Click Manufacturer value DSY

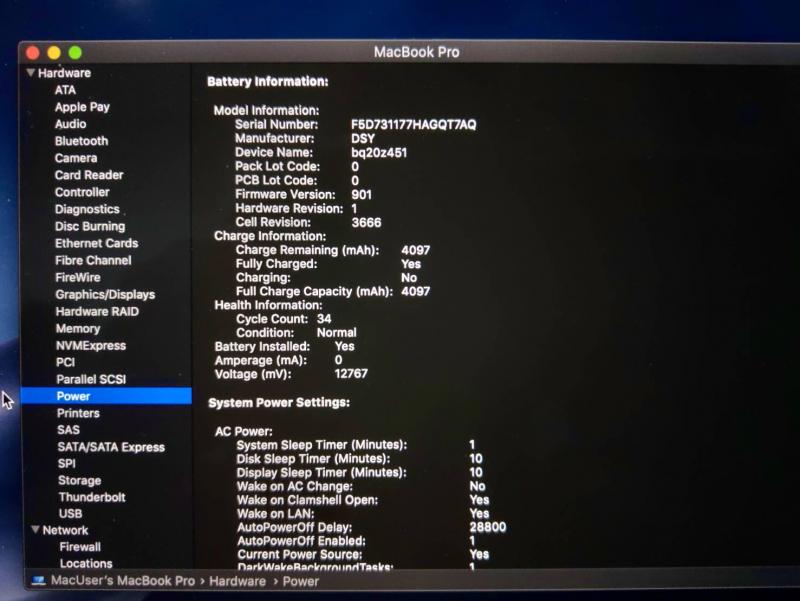click(363, 138)
